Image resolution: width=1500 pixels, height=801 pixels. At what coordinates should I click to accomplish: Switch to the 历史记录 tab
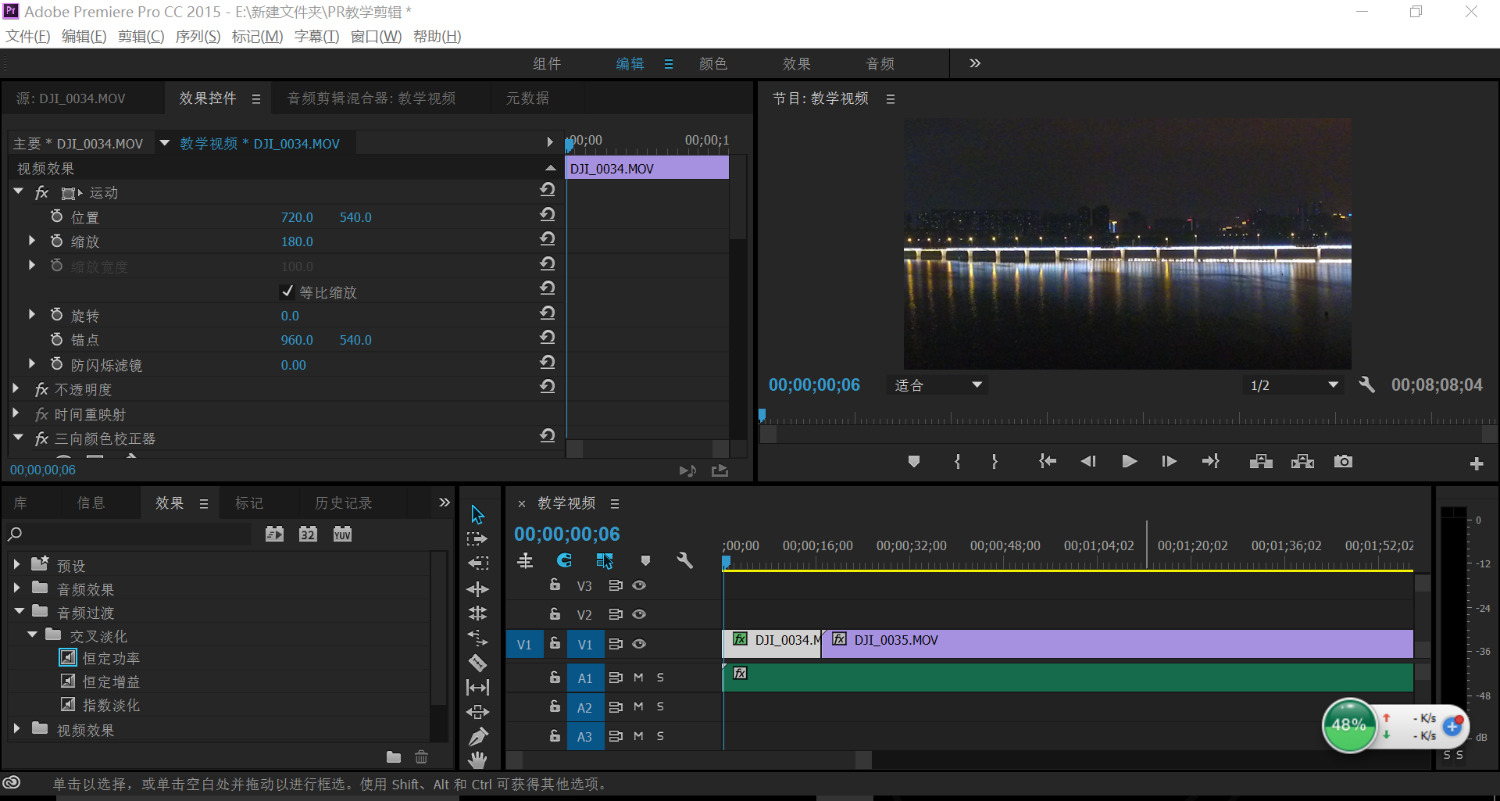[x=343, y=503]
